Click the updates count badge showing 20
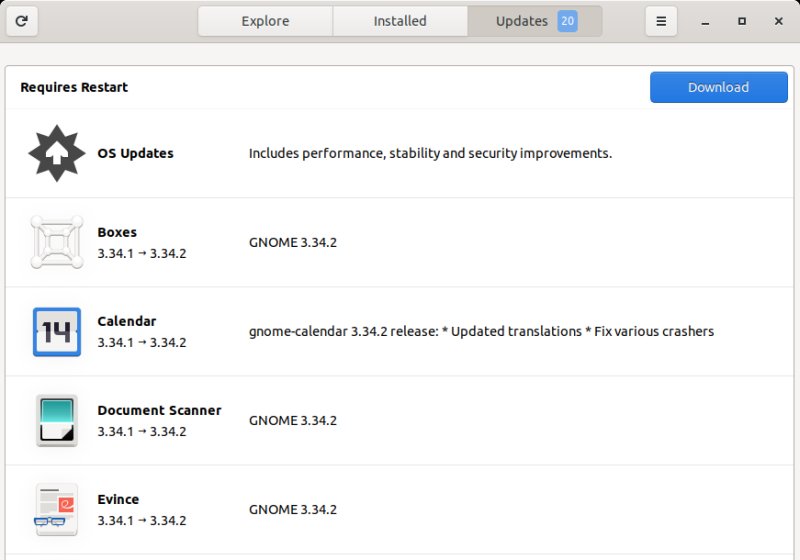Image resolution: width=800 pixels, height=560 pixels. [567, 21]
